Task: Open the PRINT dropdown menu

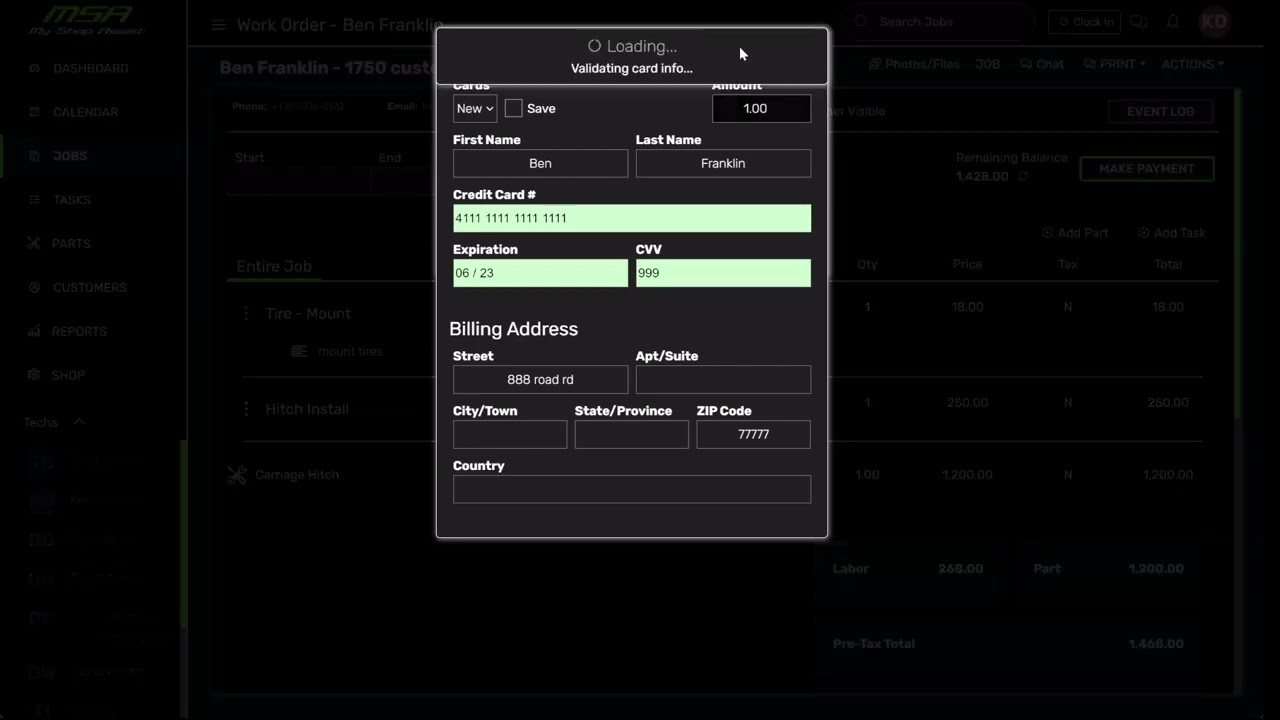Action: (1115, 64)
